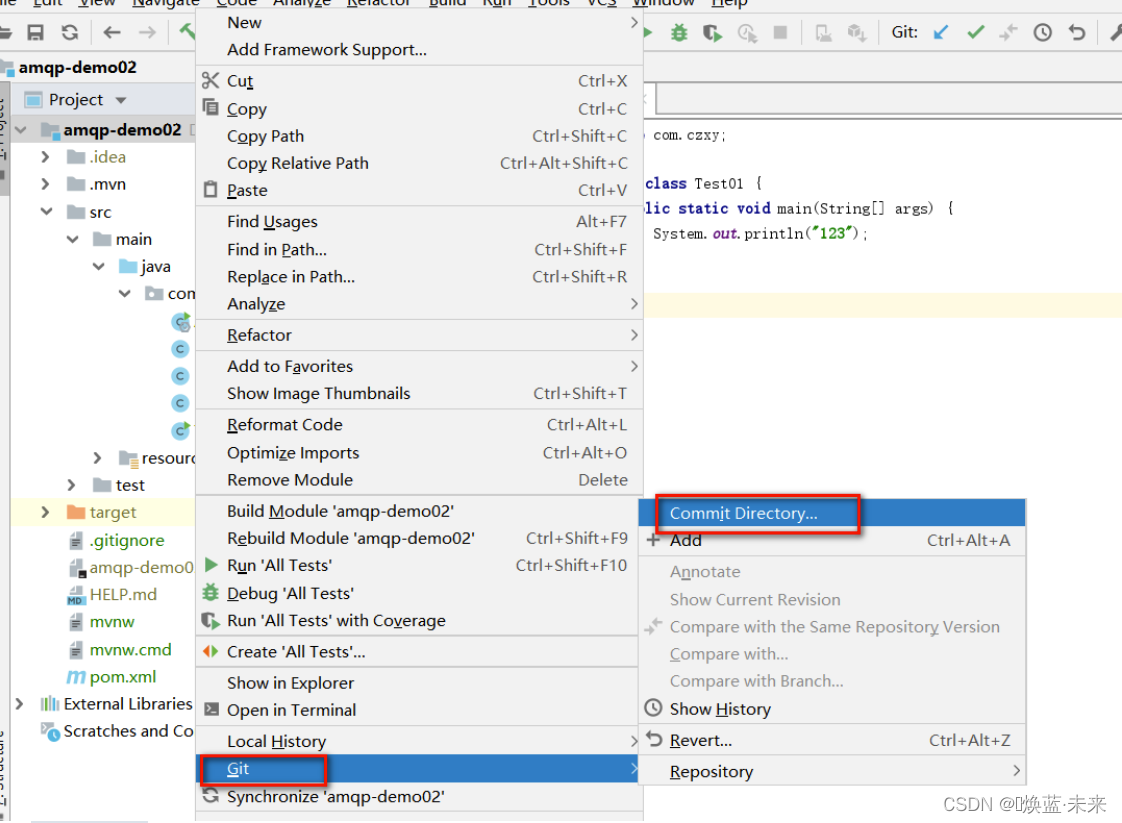Select pom.xml in the project tree
The image size is (1122, 823).
click(x=122, y=677)
